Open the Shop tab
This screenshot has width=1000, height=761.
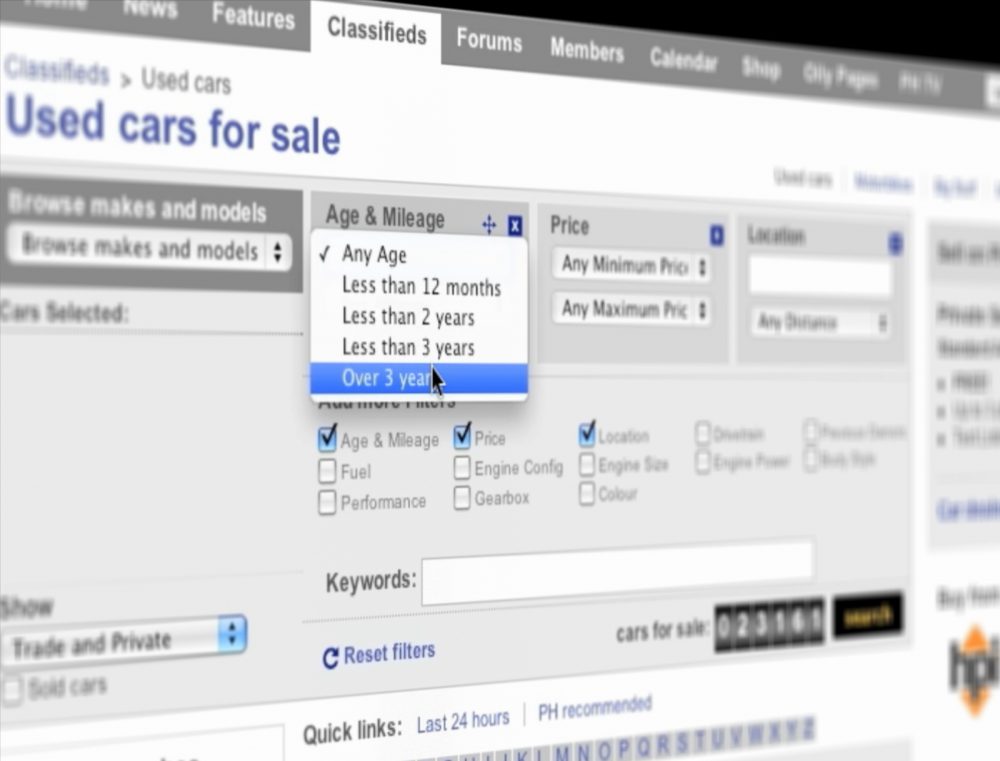coord(761,68)
